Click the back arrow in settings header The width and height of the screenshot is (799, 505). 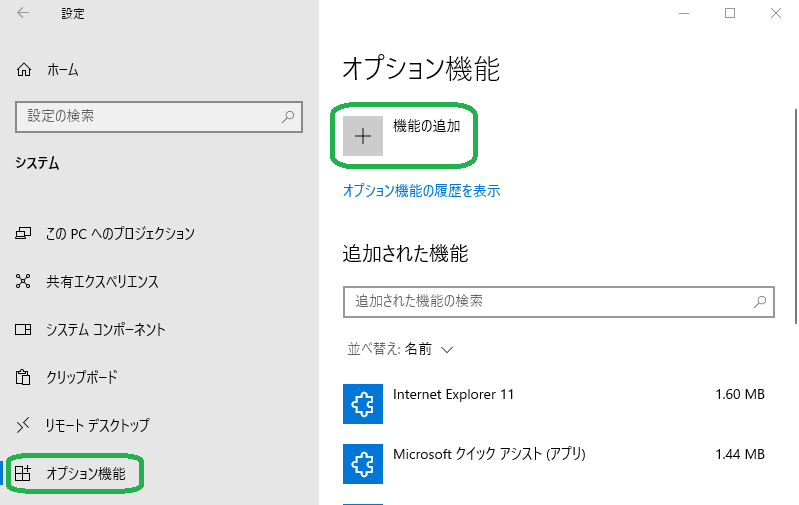click(23, 13)
